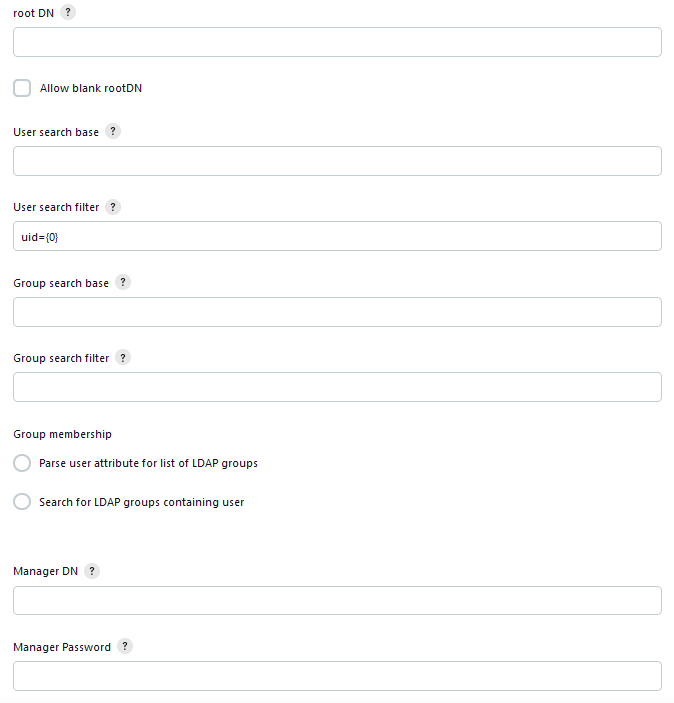
Task: Show help for User search base
Action: tap(113, 131)
